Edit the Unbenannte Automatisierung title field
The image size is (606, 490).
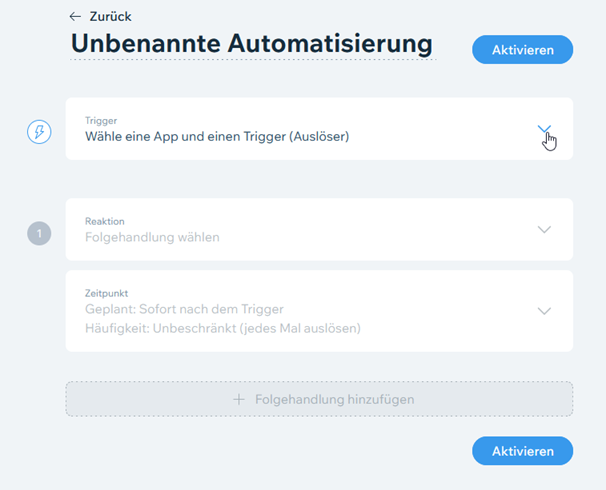[252, 44]
